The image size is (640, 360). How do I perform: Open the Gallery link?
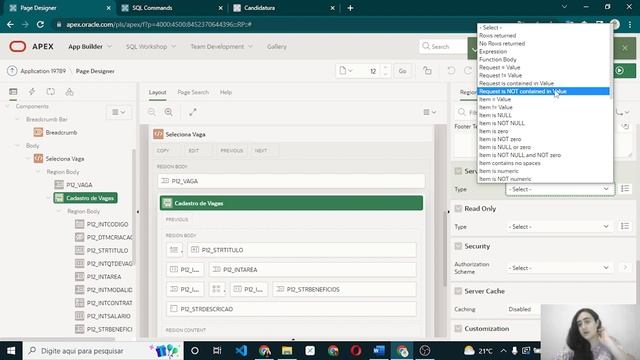277,47
